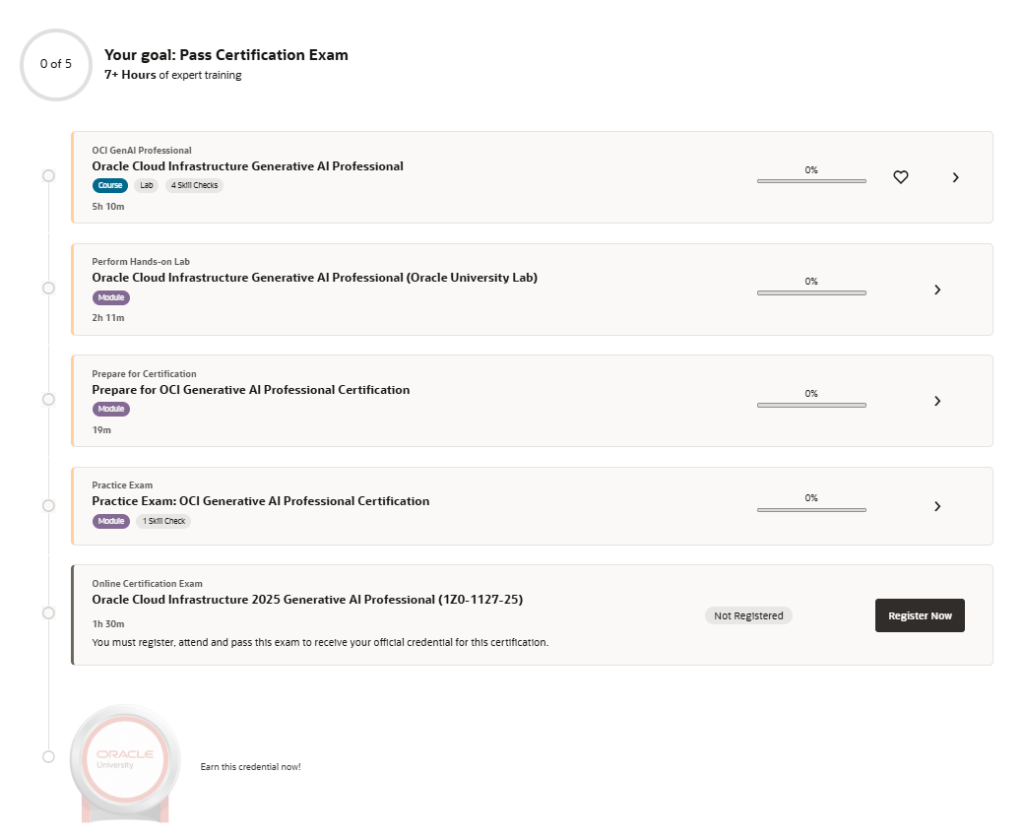Screen dimensions: 1024x838
Task: Select timeline step marker for Hands-on Lab
Action: tap(48, 288)
